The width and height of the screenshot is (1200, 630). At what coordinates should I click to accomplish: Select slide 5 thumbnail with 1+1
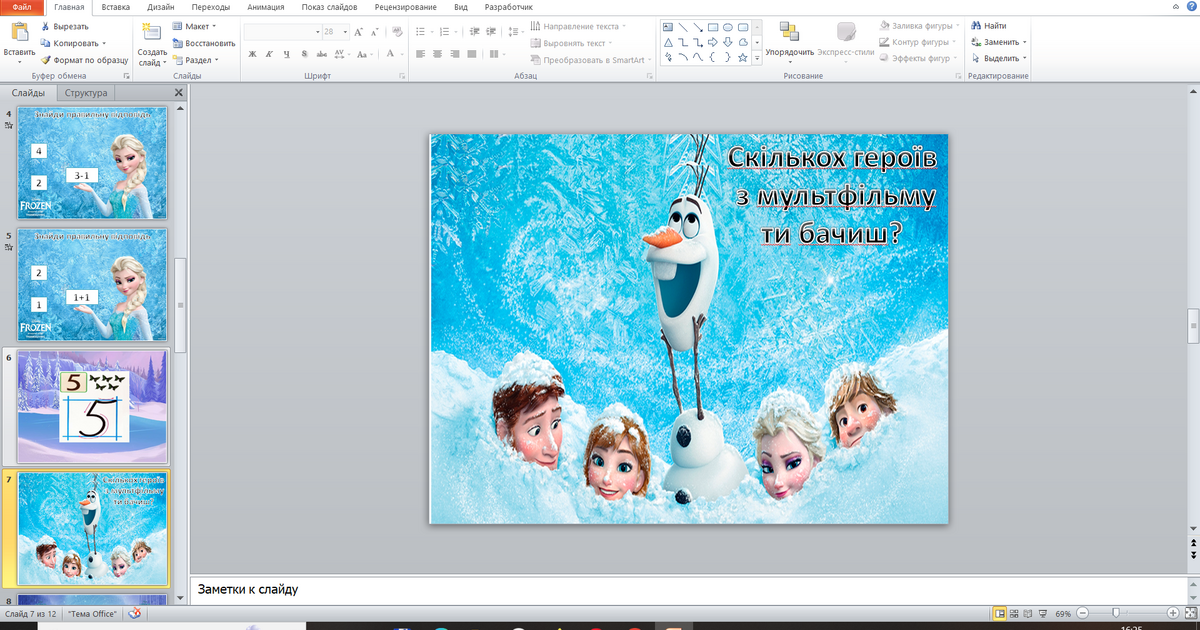(93, 285)
